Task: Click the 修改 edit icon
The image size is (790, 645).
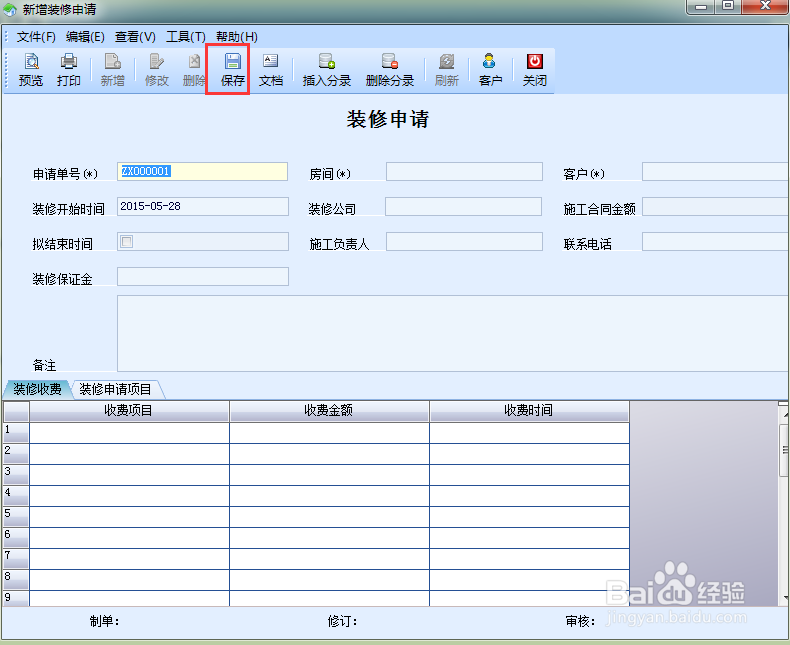Action: (156, 70)
